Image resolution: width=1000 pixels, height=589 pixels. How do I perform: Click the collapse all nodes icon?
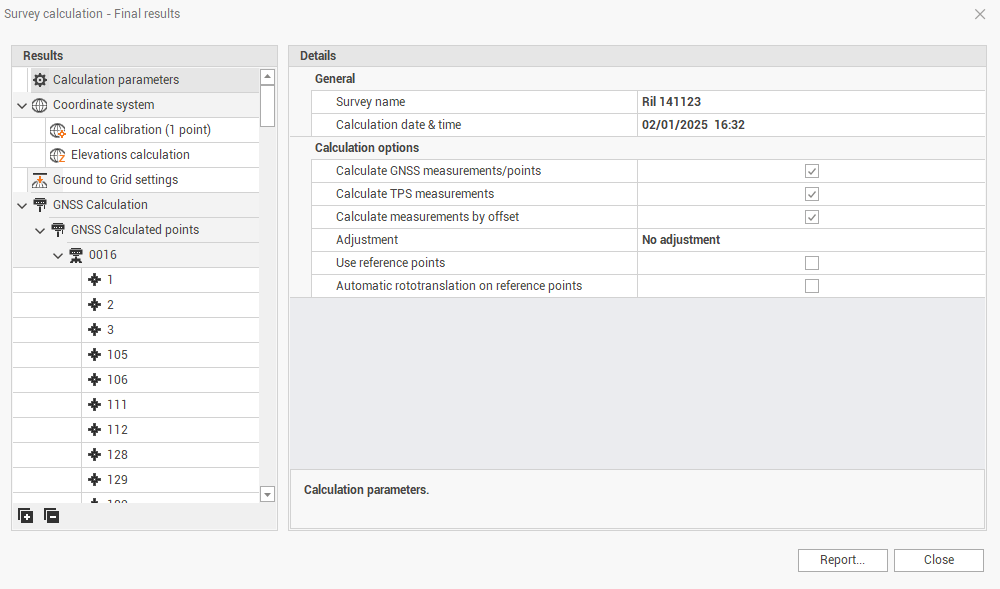click(x=51, y=516)
